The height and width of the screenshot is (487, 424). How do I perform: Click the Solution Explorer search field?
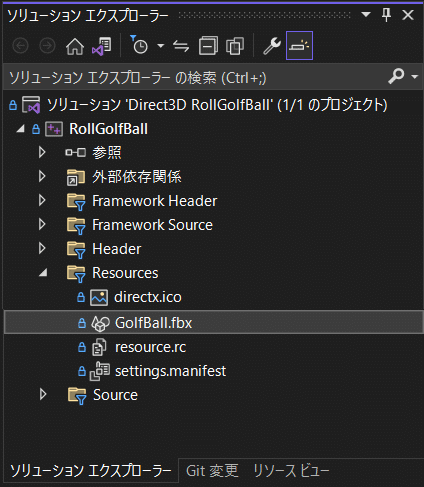pos(197,77)
